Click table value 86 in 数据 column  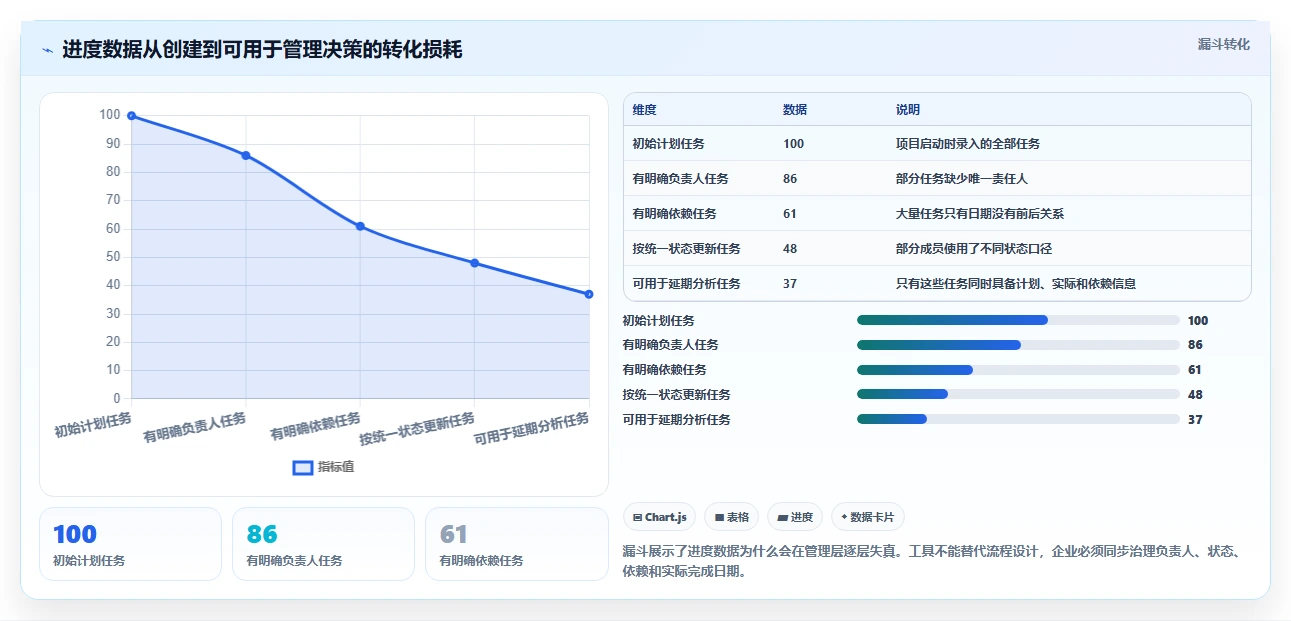pyautogui.click(x=790, y=179)
